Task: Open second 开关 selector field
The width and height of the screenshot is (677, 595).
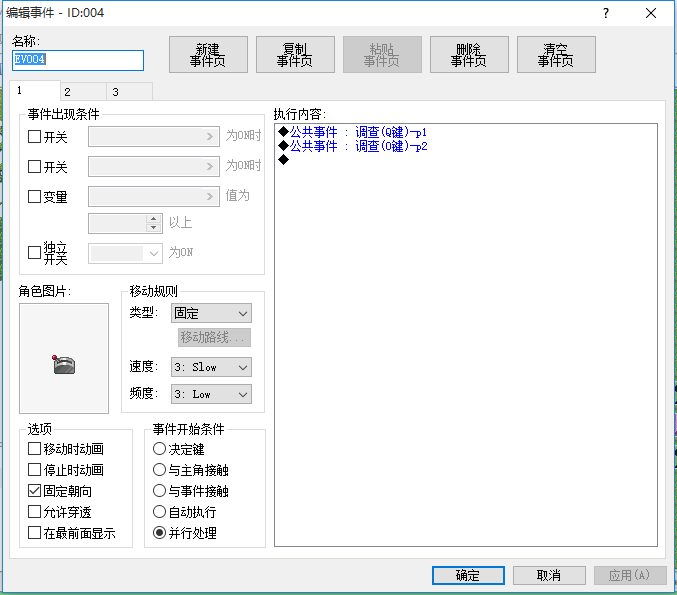Action: click(154, 167)
